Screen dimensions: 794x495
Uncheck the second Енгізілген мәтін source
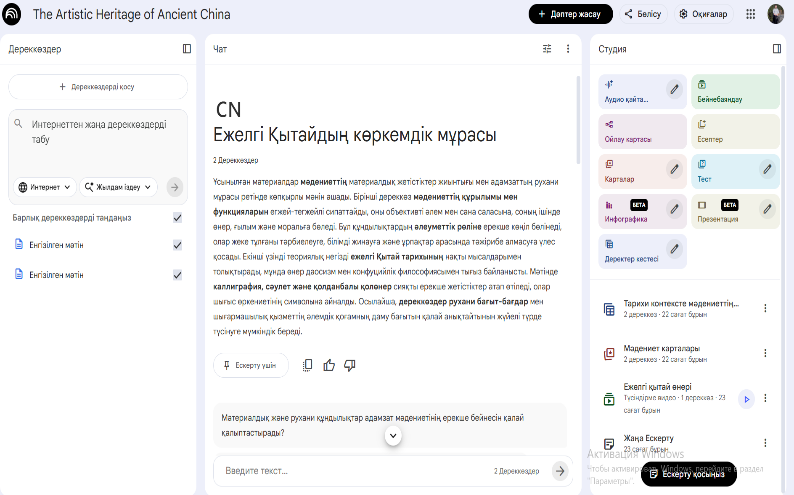point(177,275)
